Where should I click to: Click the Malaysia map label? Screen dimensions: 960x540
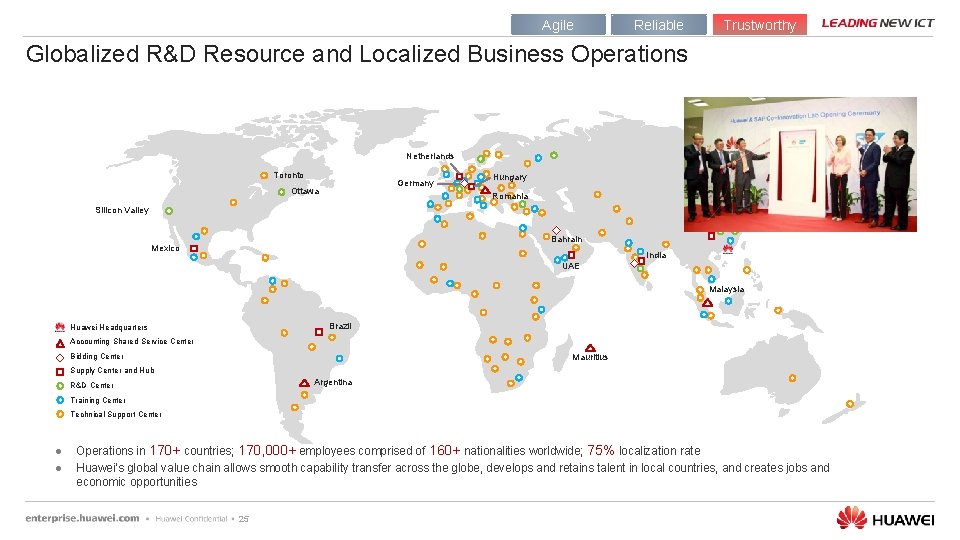[727, 289]
